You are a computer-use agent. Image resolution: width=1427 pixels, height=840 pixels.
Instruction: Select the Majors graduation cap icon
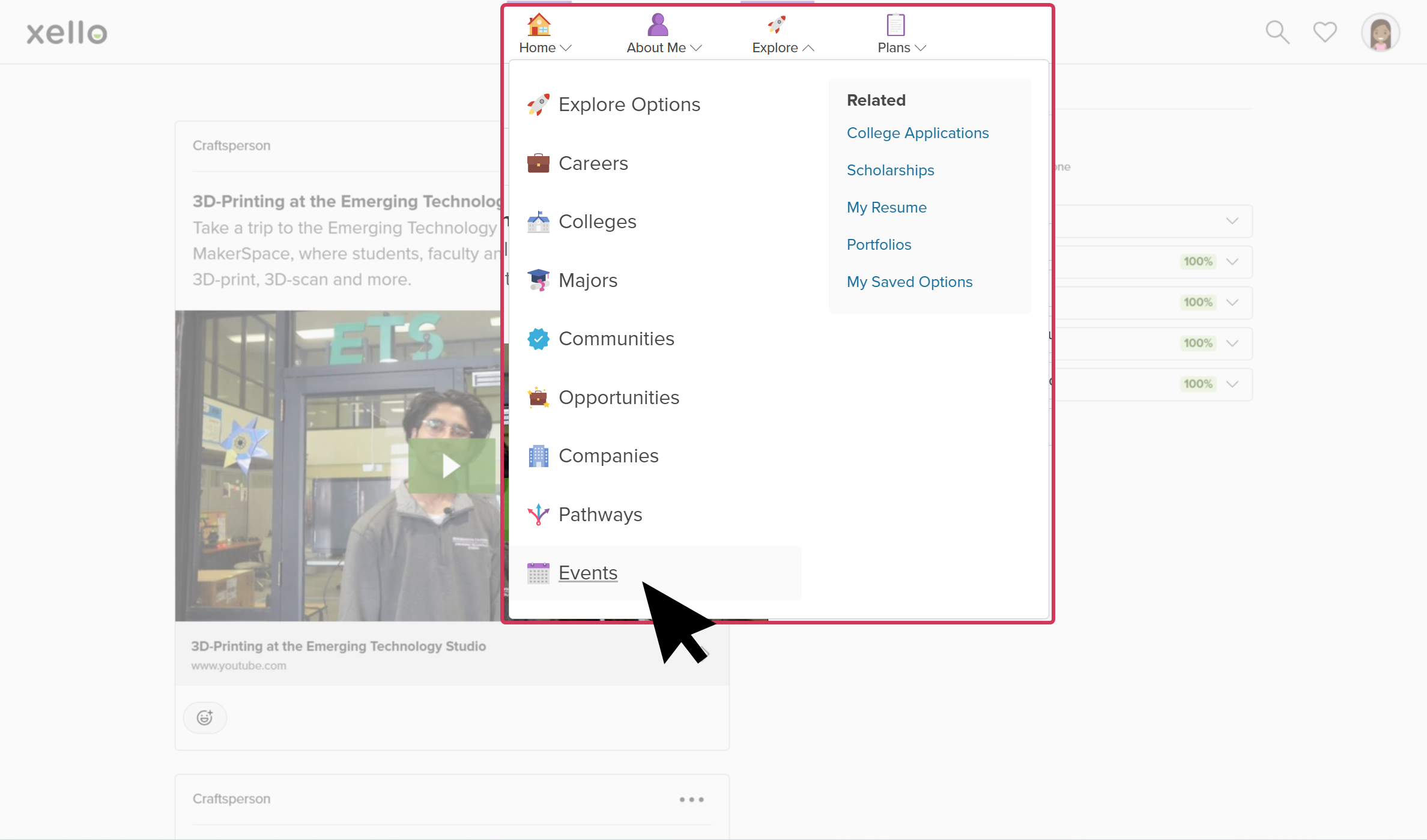pyautogui.click(x=538, y=280)
